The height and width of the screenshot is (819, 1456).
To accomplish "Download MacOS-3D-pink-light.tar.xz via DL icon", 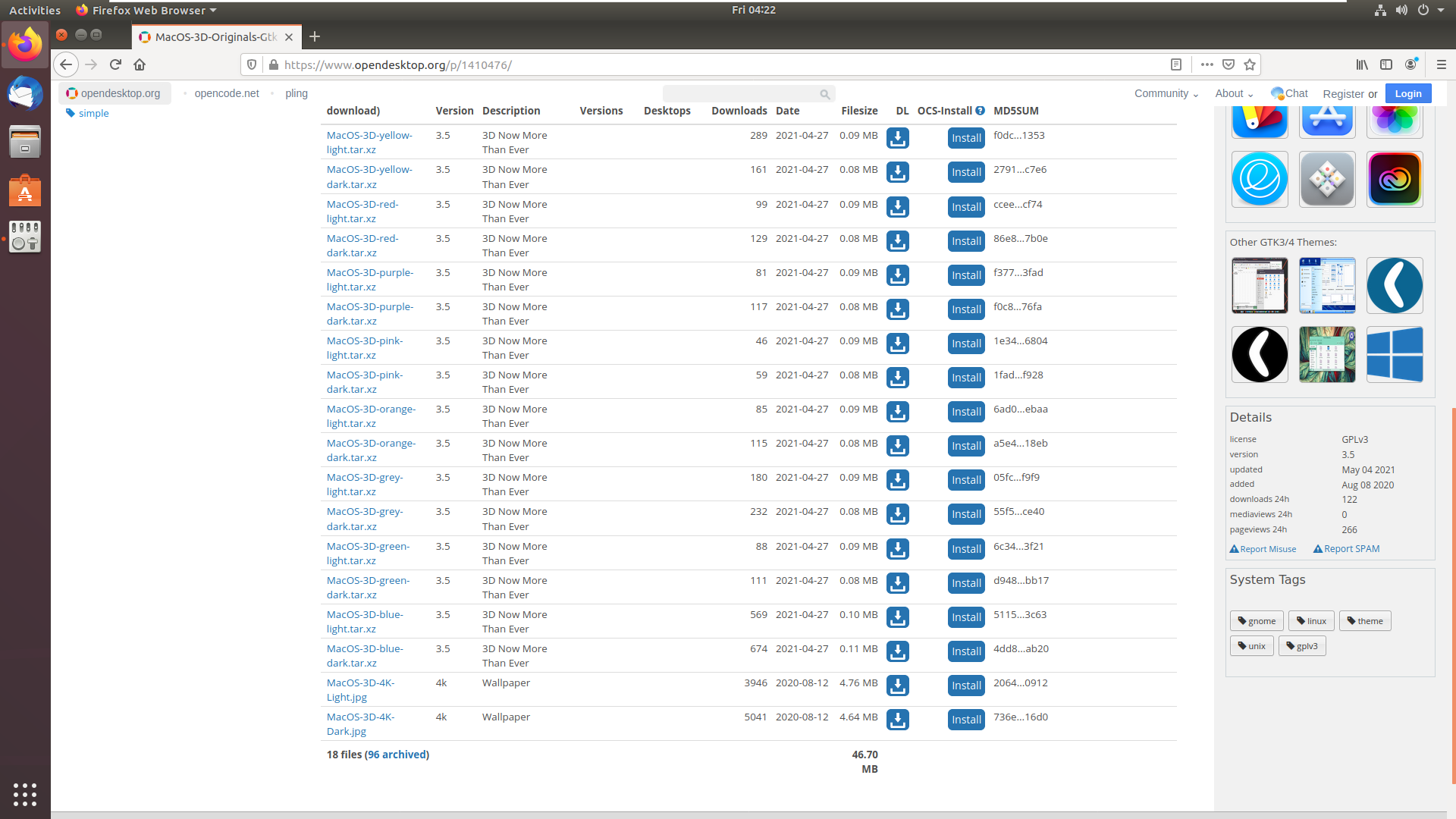I will [898, 344].
